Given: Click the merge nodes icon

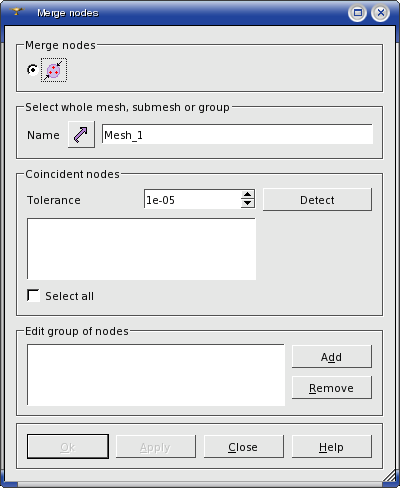Looking at the screenshot, I should tap(54, 70).
